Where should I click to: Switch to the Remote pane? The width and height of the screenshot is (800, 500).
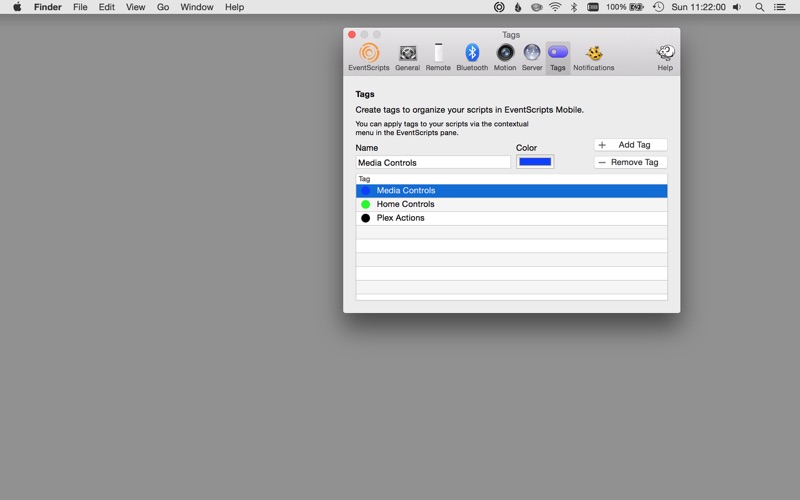pyautogui.click(x=438, y=57)
